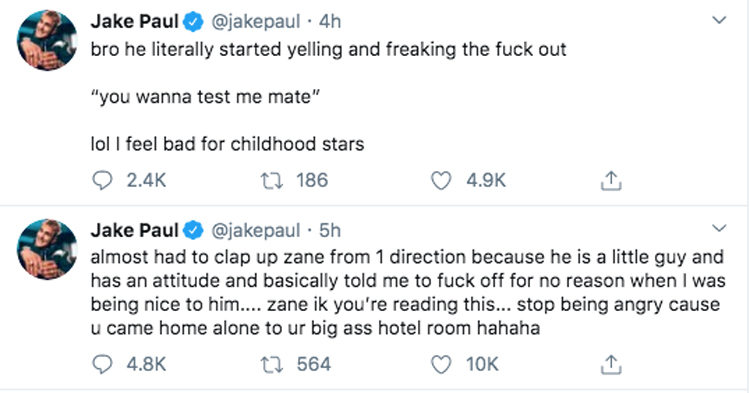
Task: Open the first tweet's chevron menu
Action: coord(719,20)
